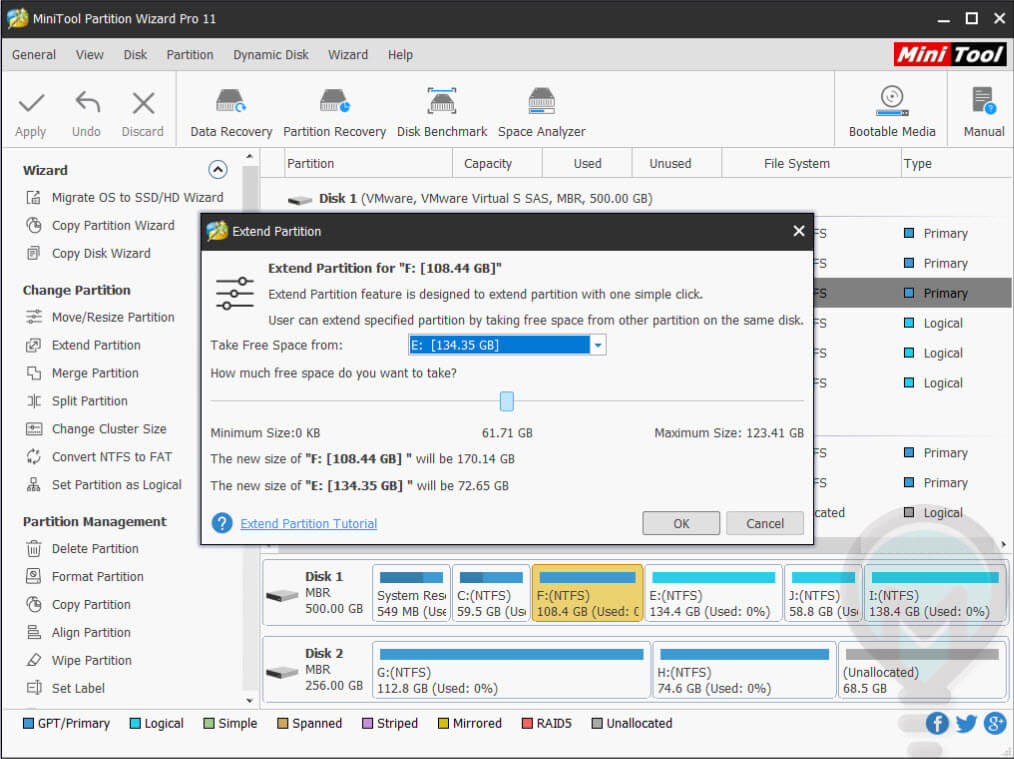This screenshot has width=1014, height=759.
Task: Select the F:(NTFS) partition block
Action: click(587, 593)
